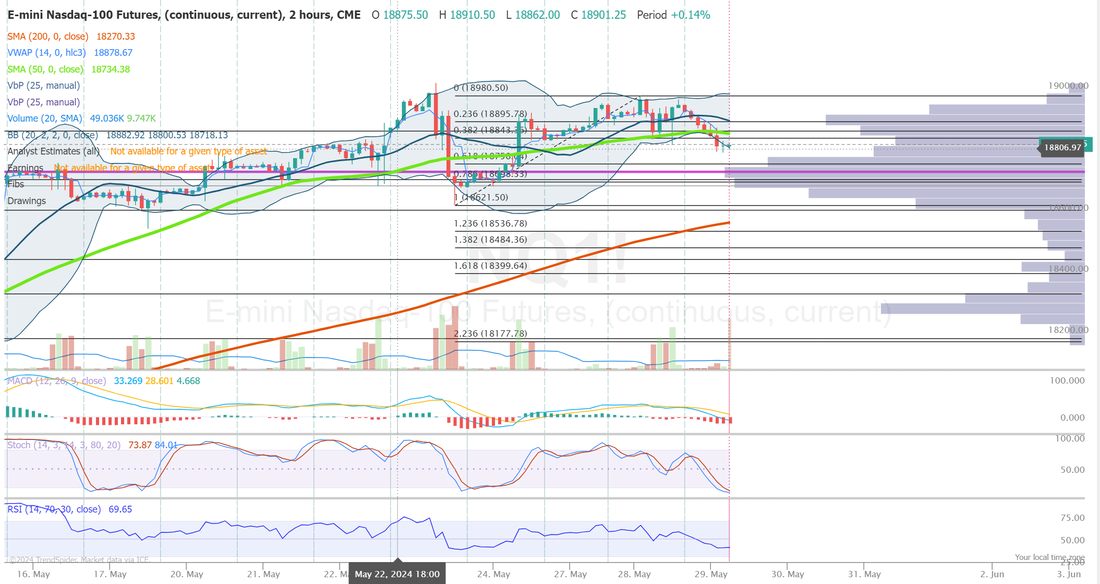Viewport: 1100px width, 584px height.
Task: Click the MACD 100.000 axis label
Action: [x=1067, y=380]
